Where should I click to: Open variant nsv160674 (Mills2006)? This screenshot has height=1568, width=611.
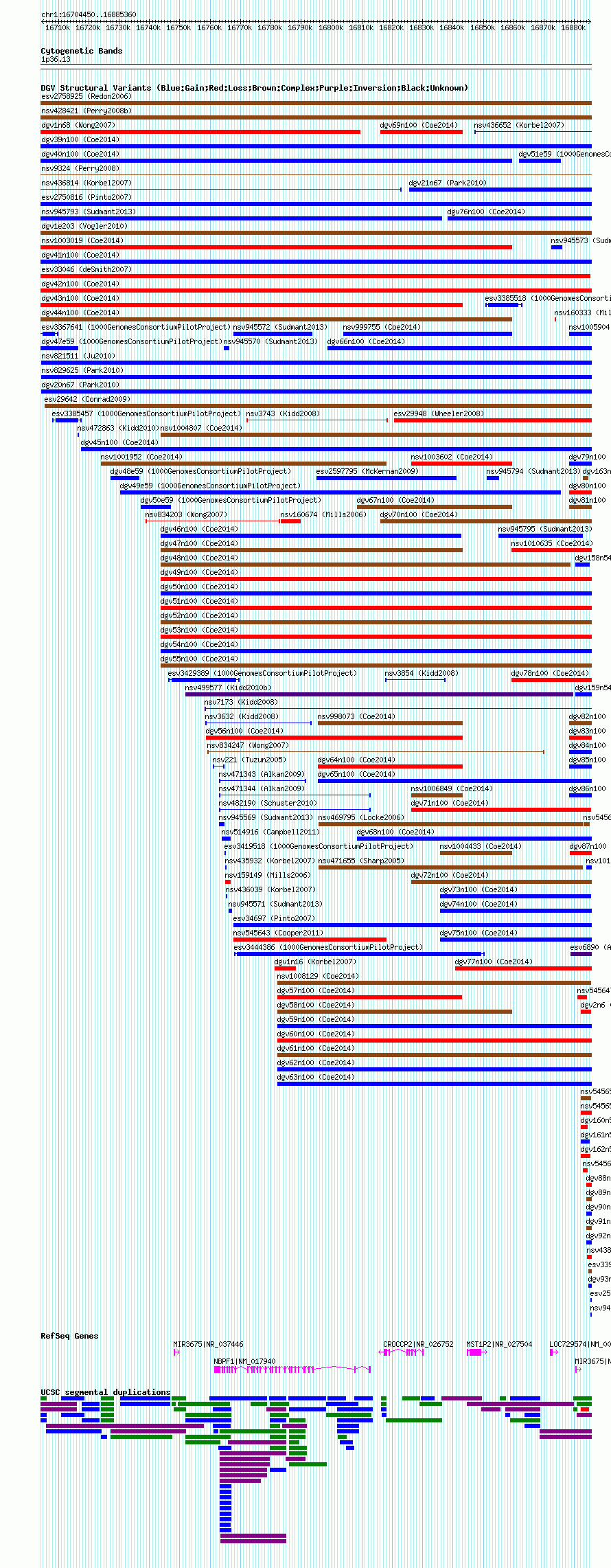(x=323, y=514)
